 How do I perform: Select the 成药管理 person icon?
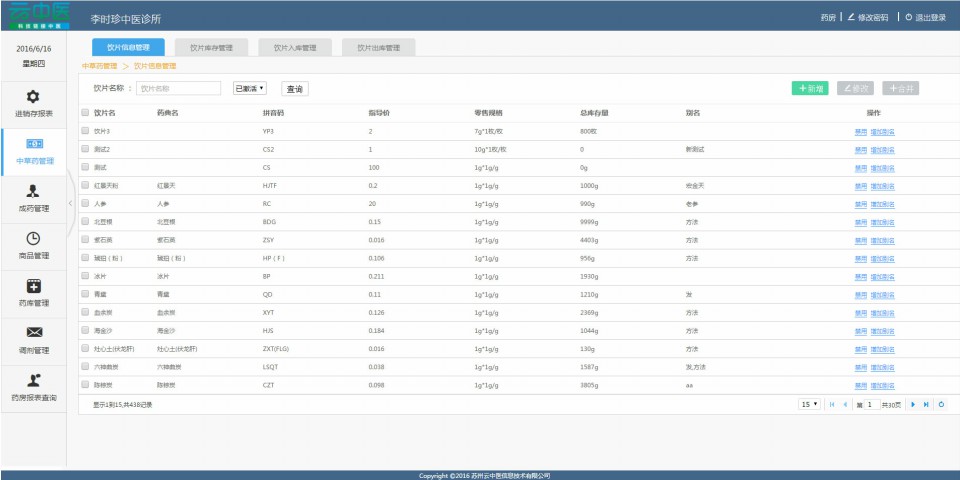(x=33, y=191)
